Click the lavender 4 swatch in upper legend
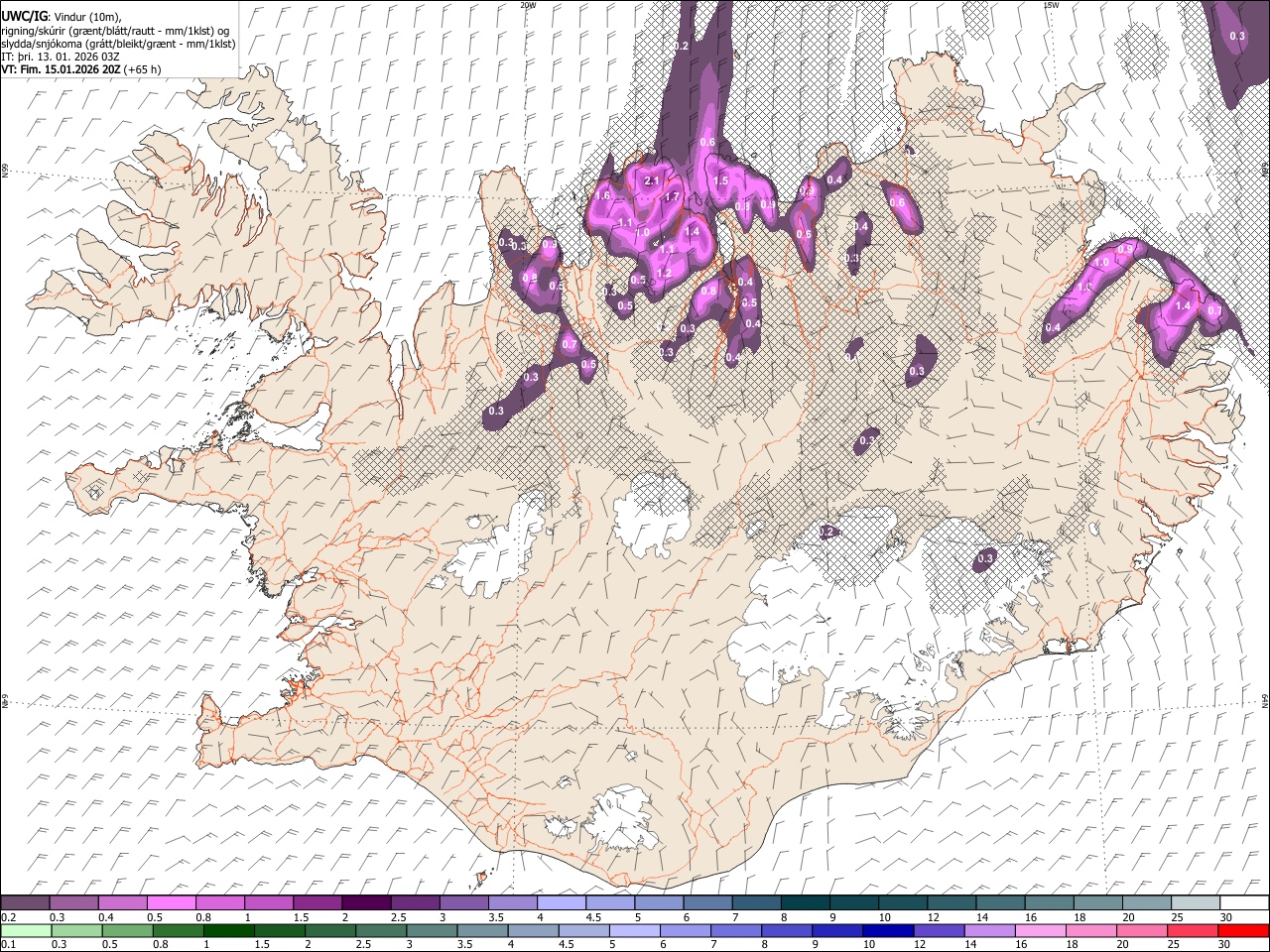This screenshot has width=1270, height=952. 562,902
